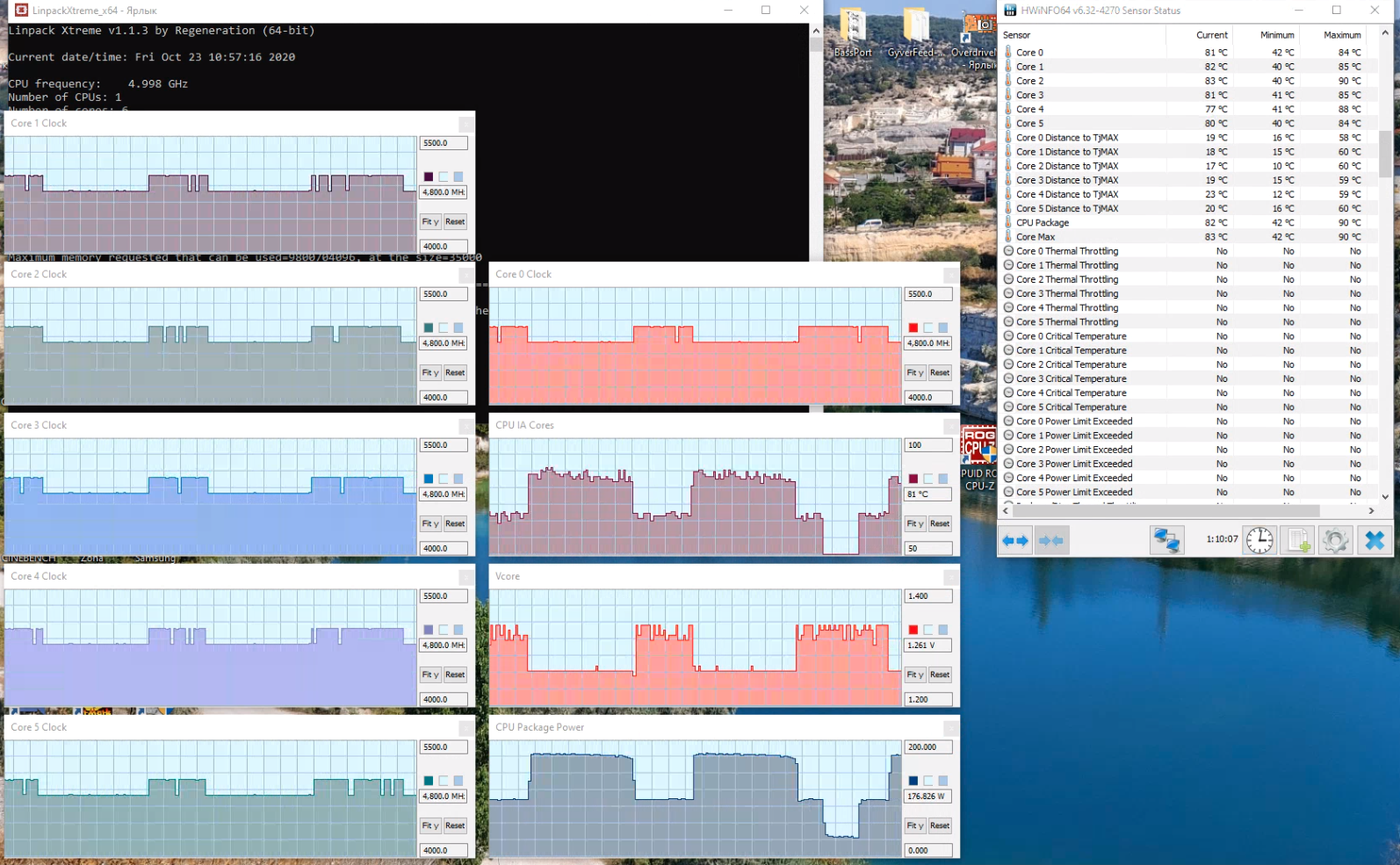Click the scroll-down arrow of HWiNFO sensor list
1400x865 pixels.
click(1385, 497)
